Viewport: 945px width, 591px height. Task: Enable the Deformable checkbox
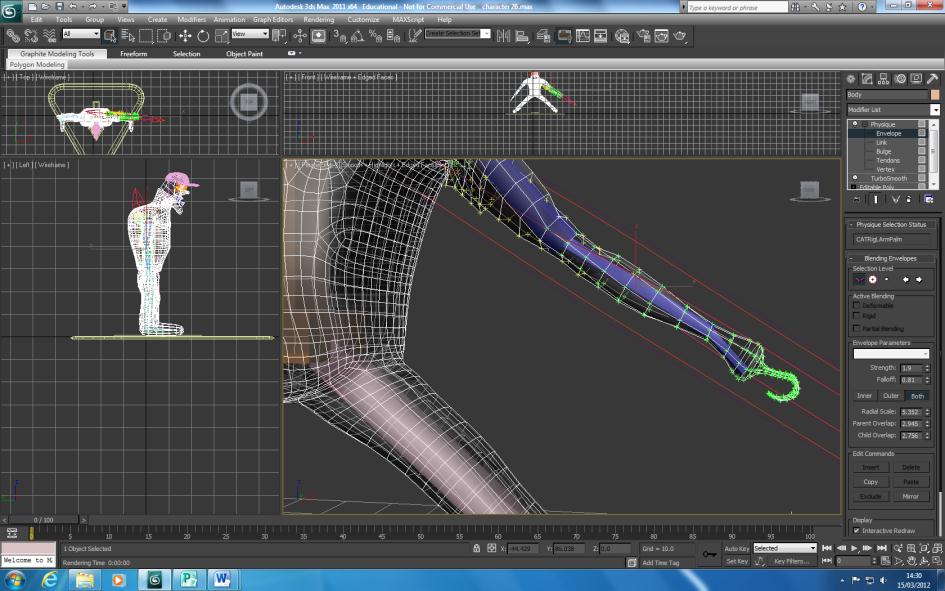tap(856, 305)
